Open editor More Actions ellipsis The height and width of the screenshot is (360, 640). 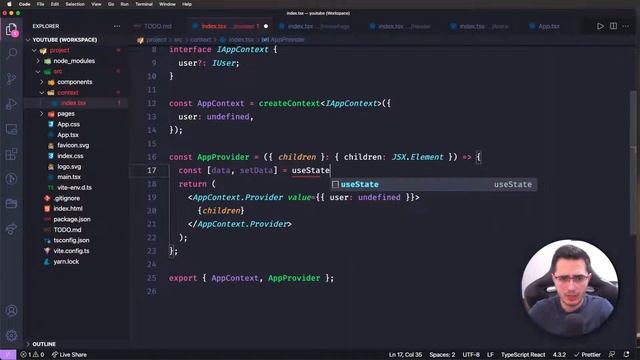pyautogui.click(x=626, y=26)
